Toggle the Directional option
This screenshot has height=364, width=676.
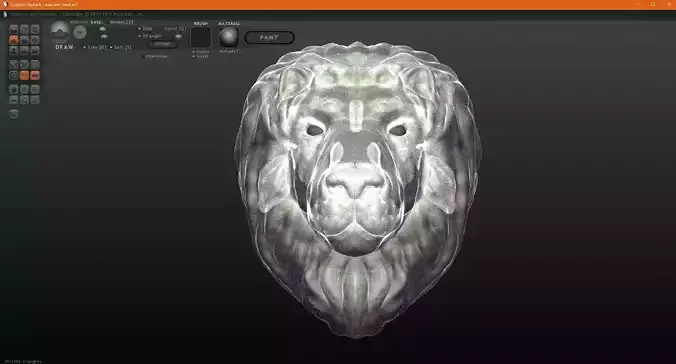pyautogui.click(x=155, y=56)
